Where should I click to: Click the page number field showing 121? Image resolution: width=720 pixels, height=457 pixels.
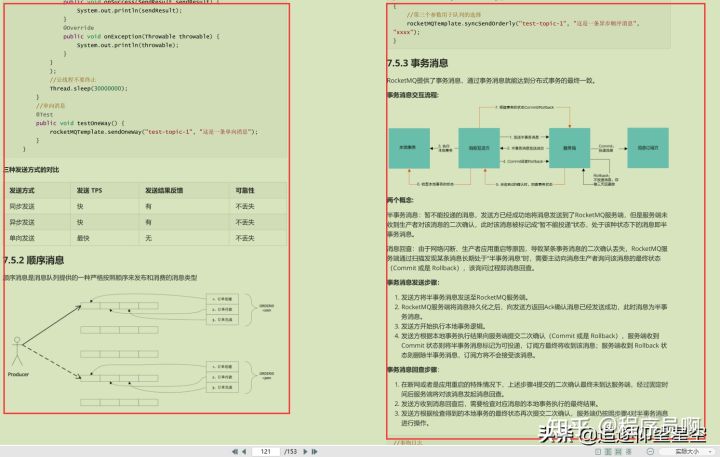266,451
